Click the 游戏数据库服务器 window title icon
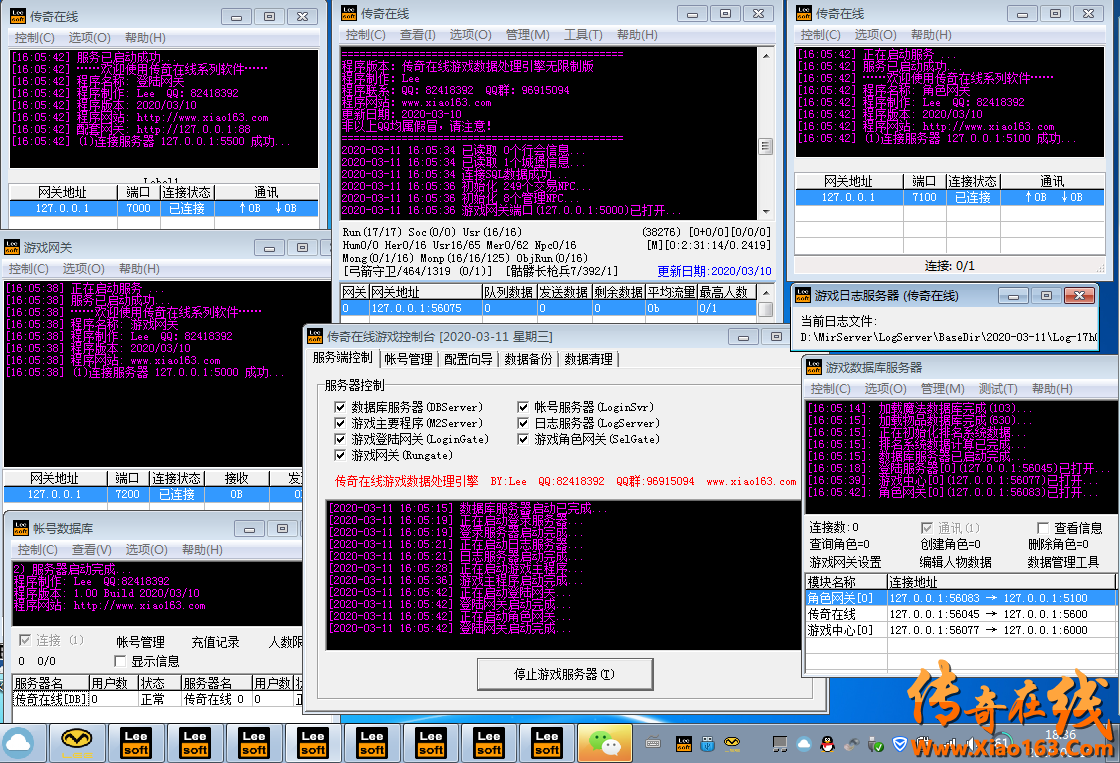This screenshot has height=763, width=1120. 814,367
